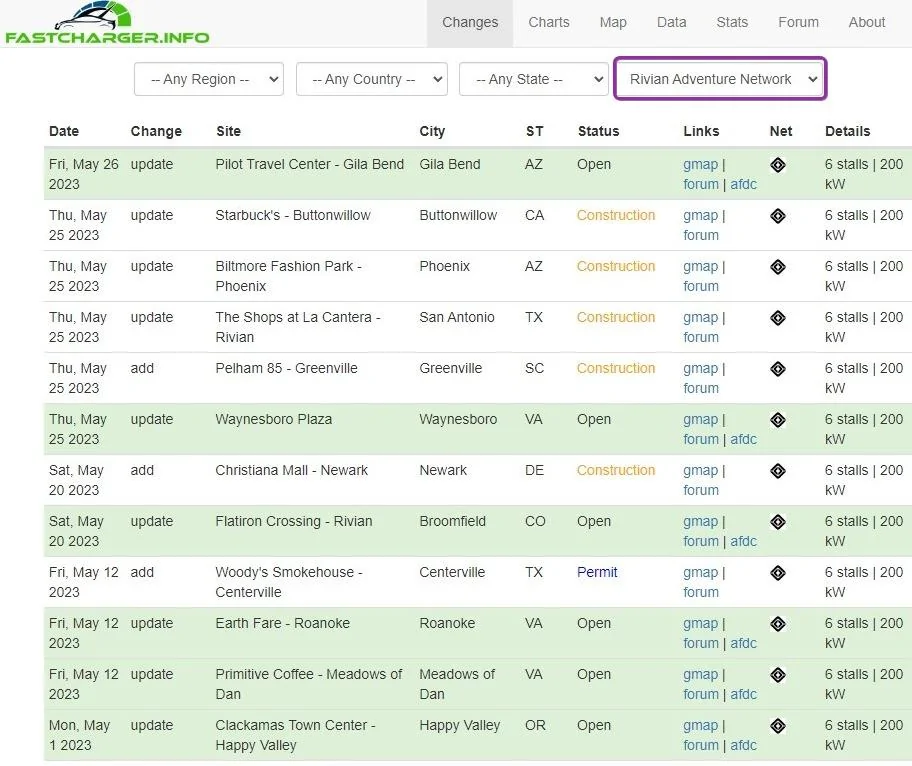
Task: Click Rivian network icon in Centerville row
Action: tap(778, 573)
